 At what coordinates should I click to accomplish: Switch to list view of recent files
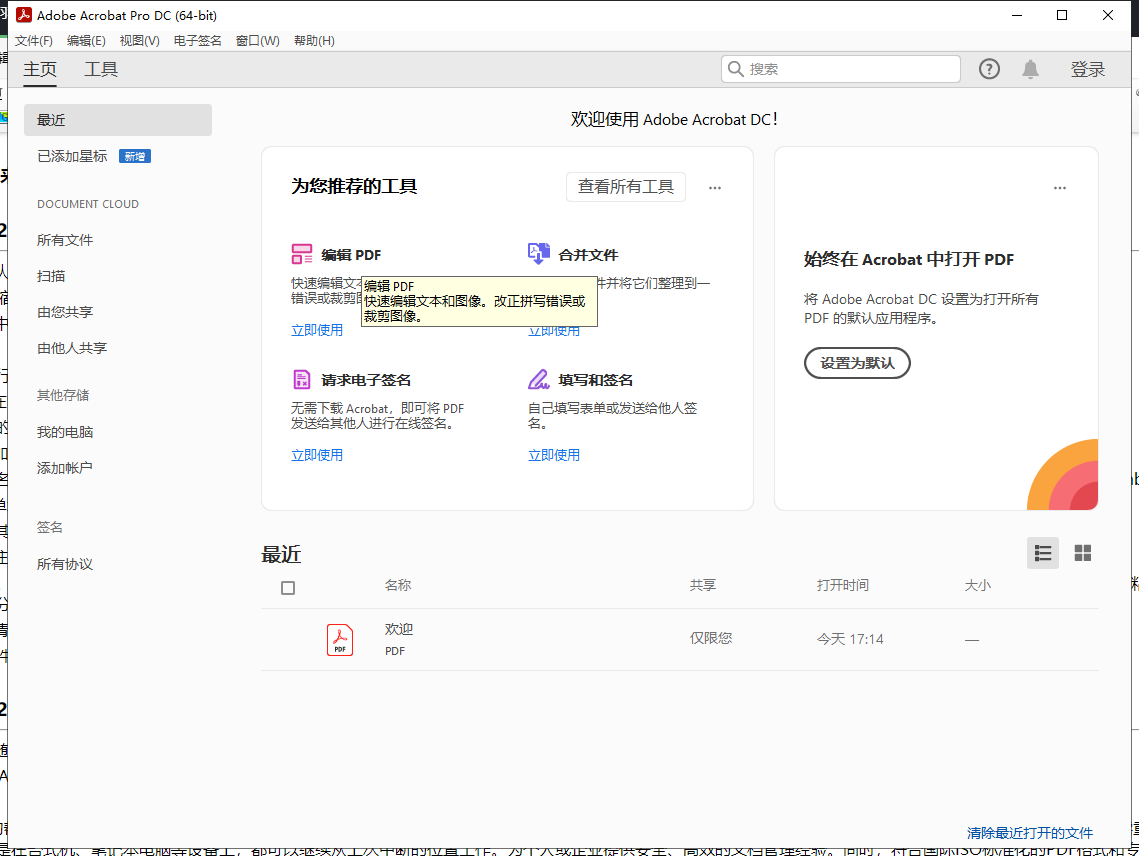tap(1043, 553)
